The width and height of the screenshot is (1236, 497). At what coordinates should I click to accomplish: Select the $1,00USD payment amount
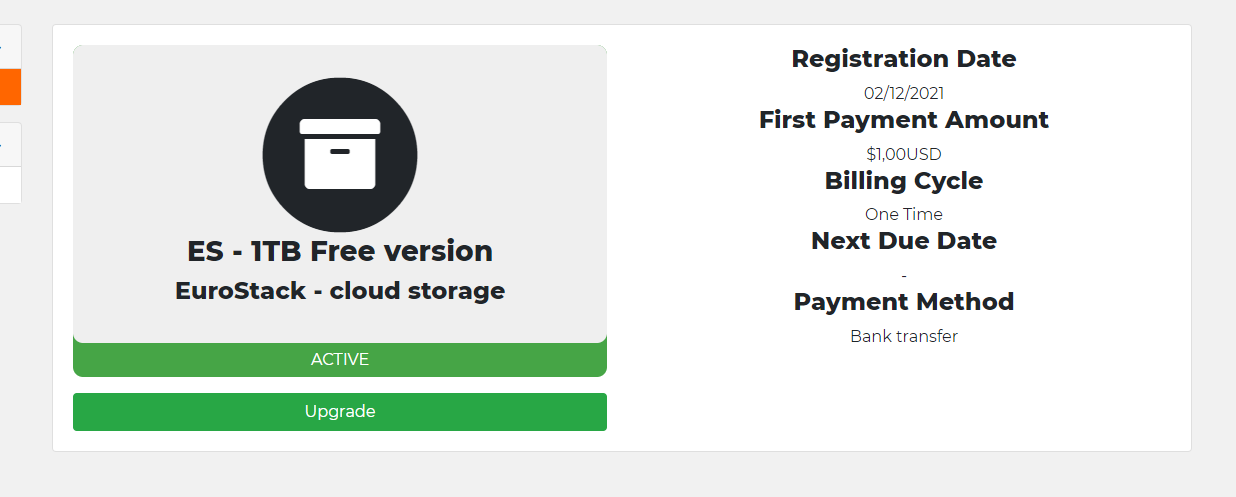(x=904, y=154)
